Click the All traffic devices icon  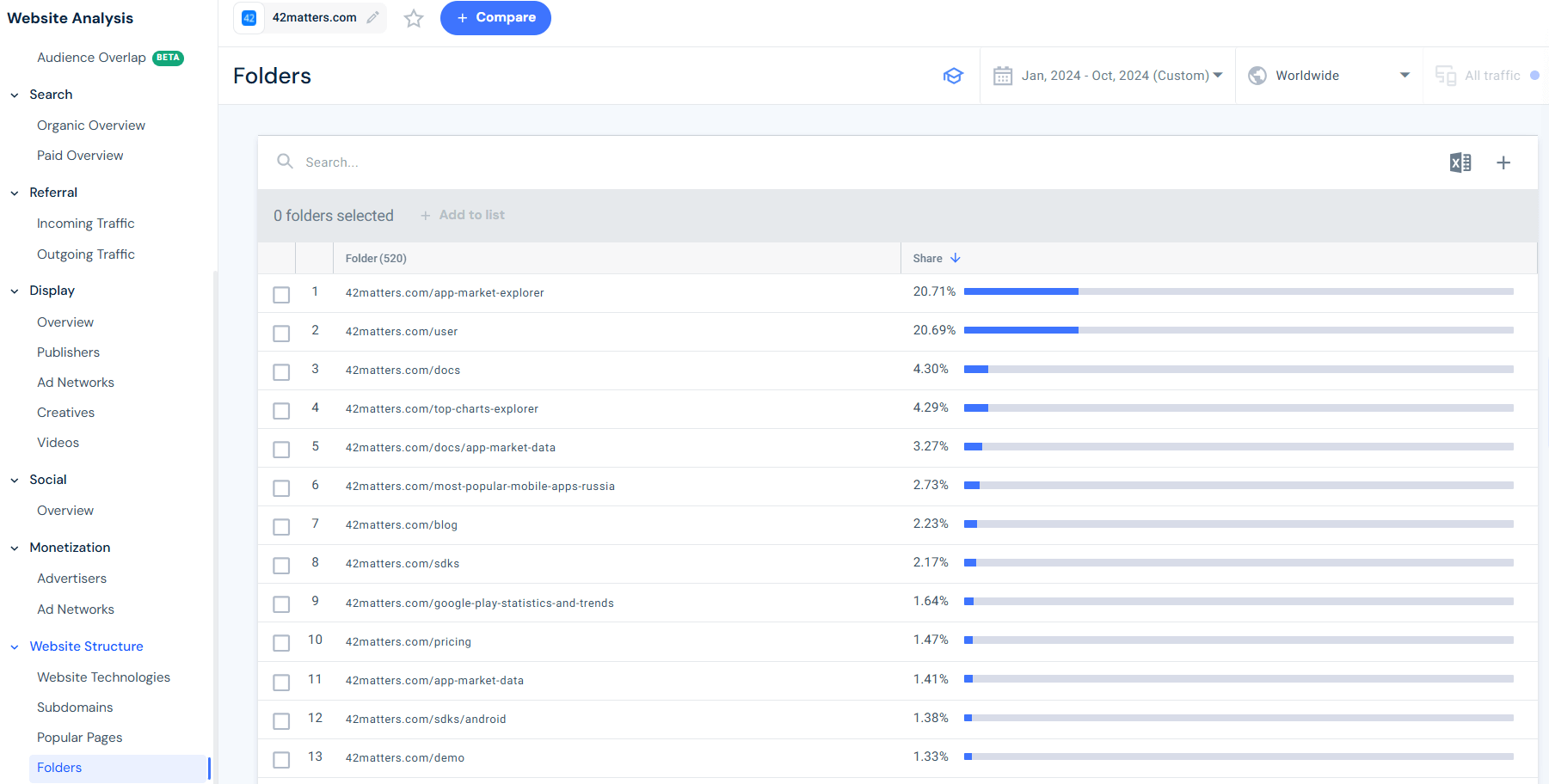1446,76
